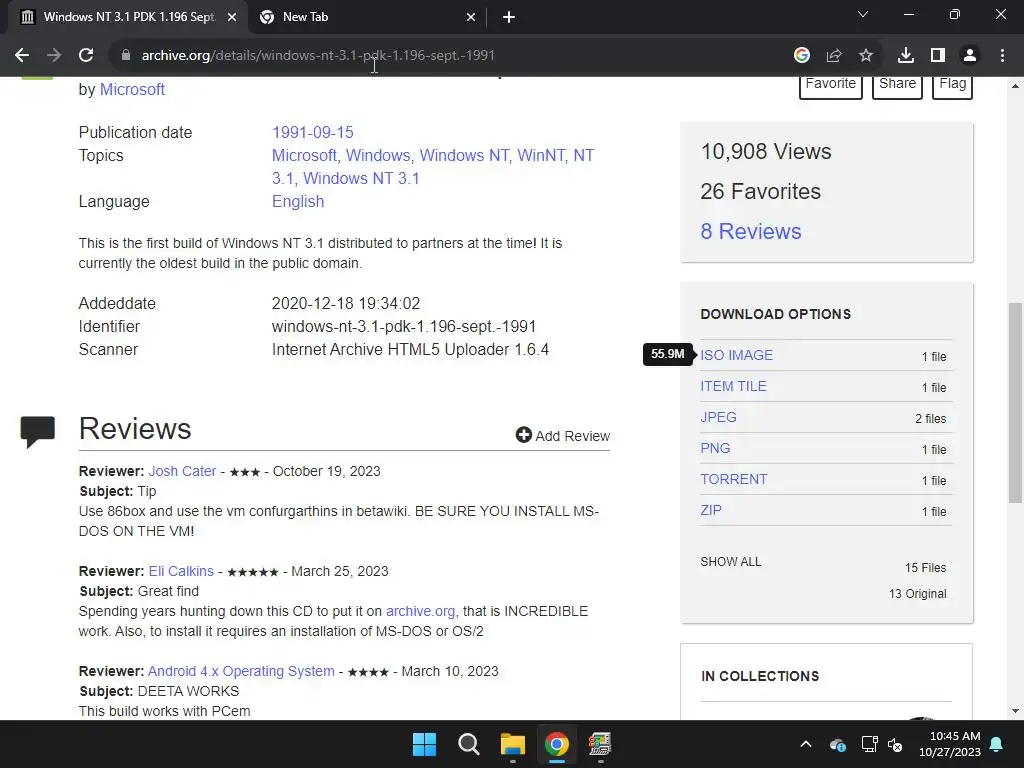Open the last pinned taskbar app icon
Screen dimensions: 1024x768
click(600, 744)
